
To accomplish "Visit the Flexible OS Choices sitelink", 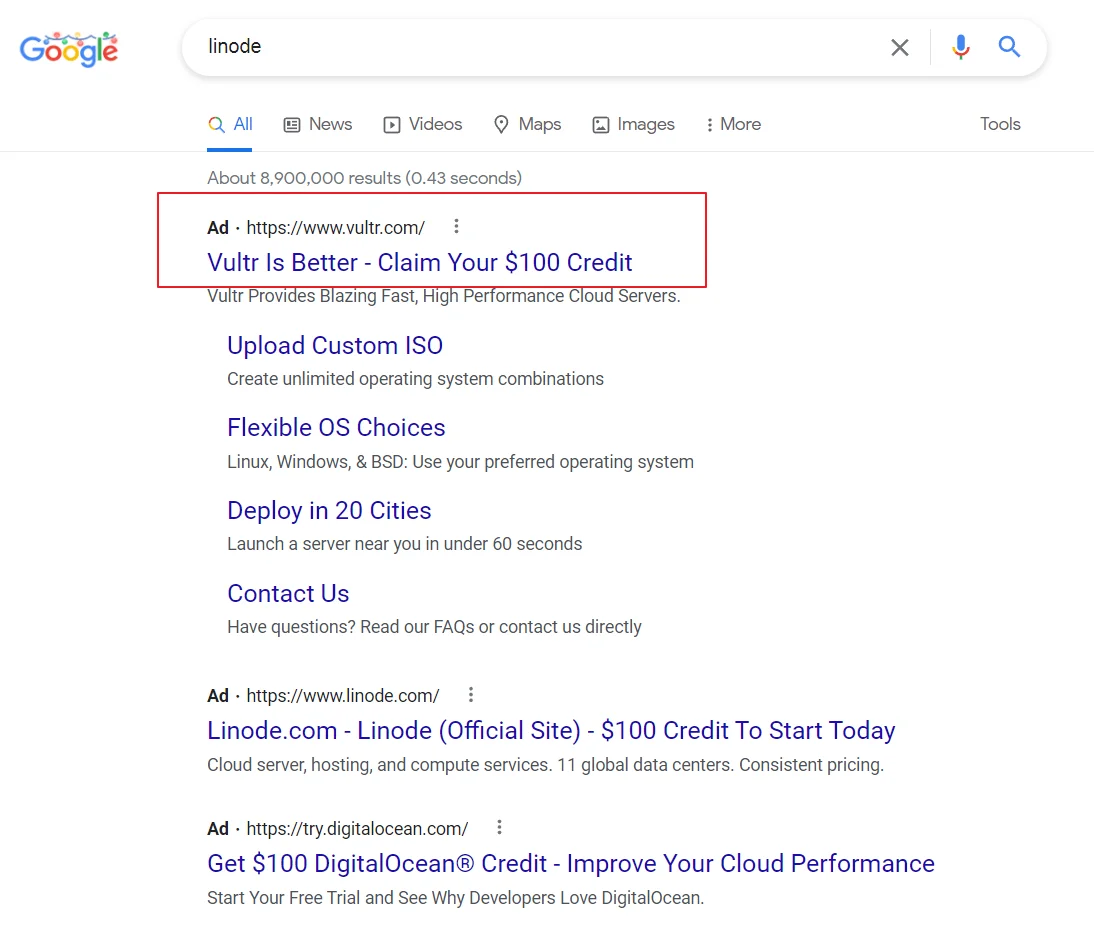I will pos(336,427).
